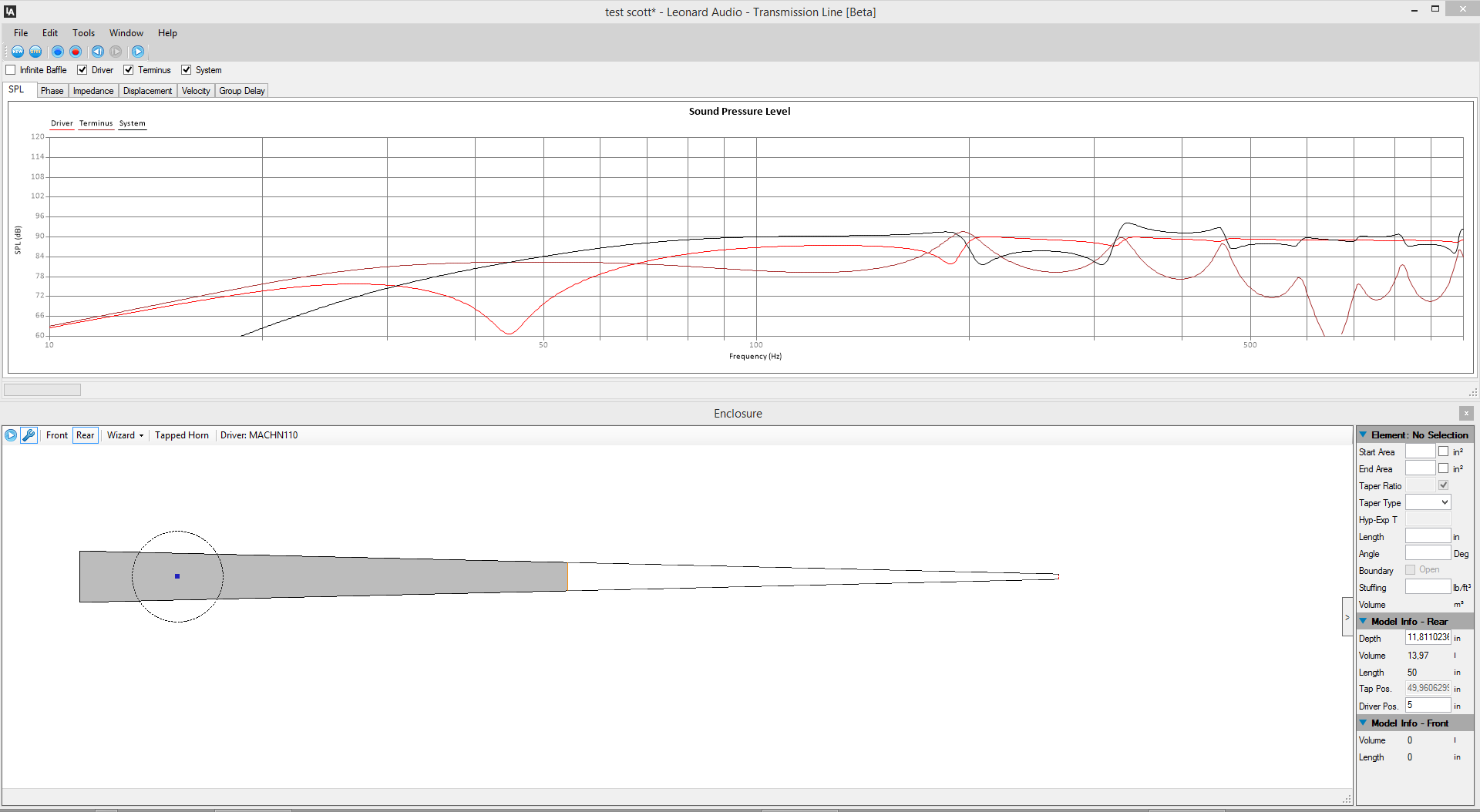Open the Help menu
Viewport: 1480px width, 812px height.
click(167, 33)
